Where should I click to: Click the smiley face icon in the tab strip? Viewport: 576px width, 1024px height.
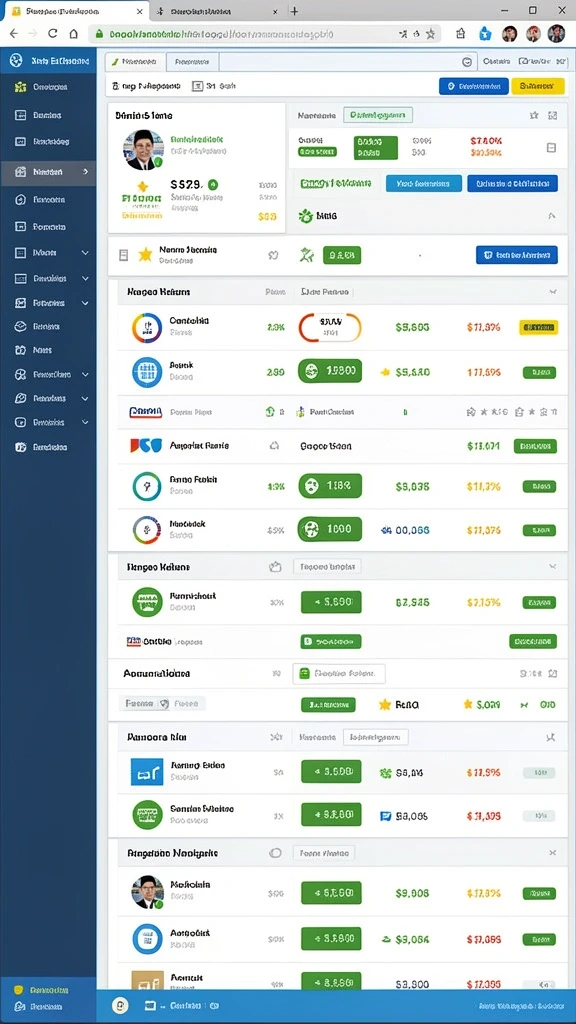[x=466, y=62]
